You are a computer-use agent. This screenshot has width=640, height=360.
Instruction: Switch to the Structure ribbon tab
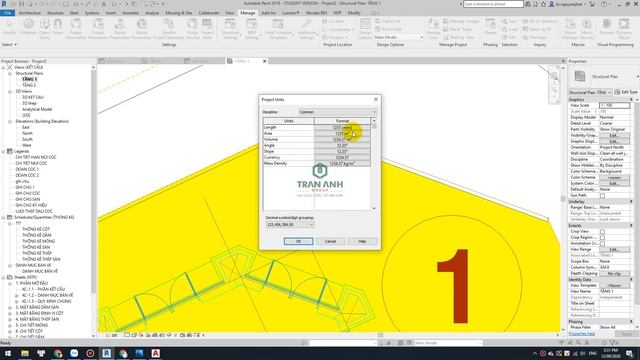pyautogui.click(x=55, y=13)
